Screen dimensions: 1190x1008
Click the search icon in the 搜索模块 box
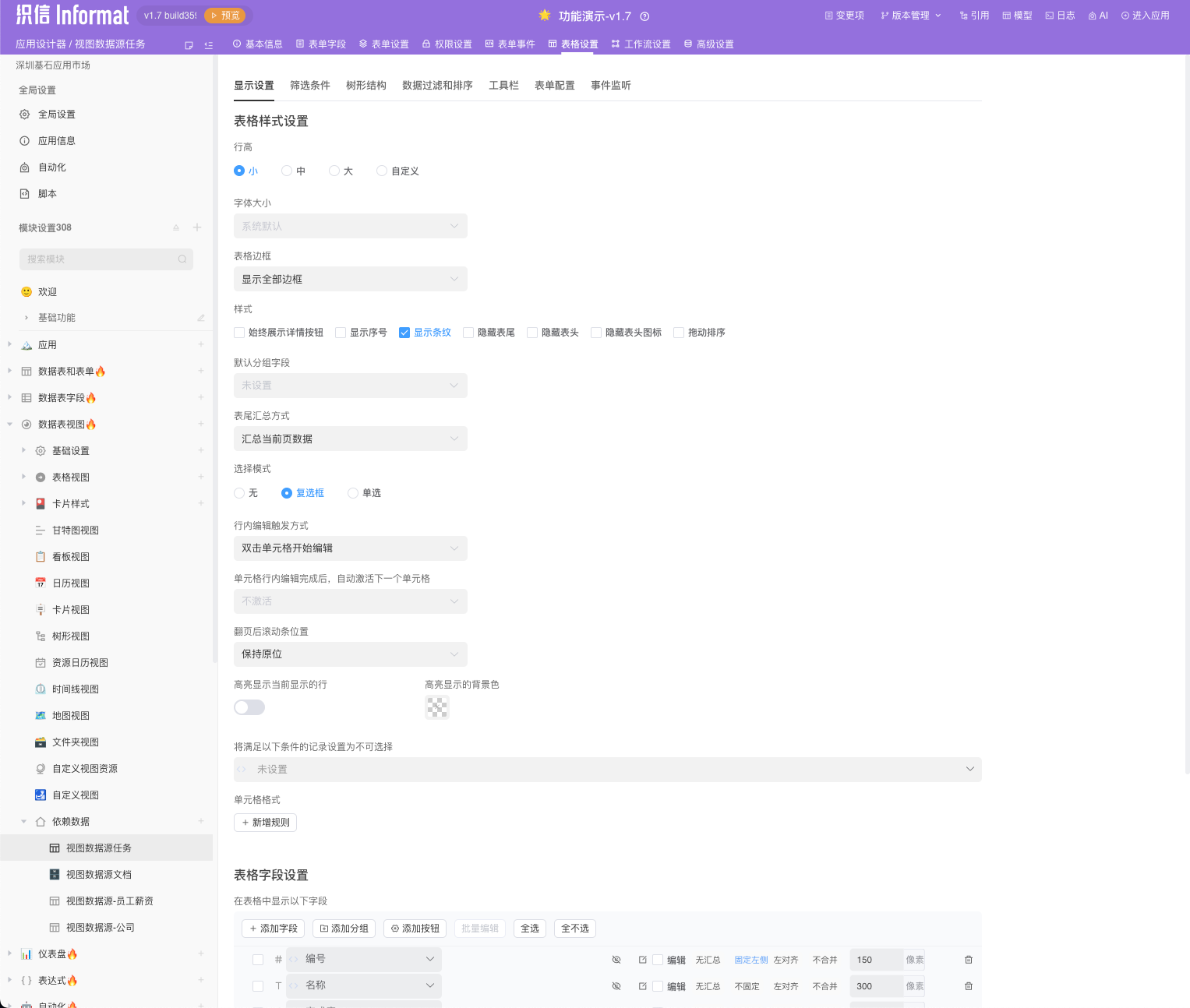click(182, 259)
